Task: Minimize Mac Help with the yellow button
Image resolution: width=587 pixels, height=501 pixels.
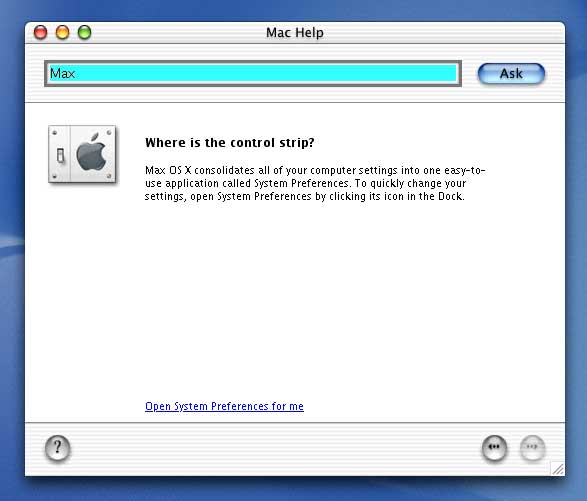Action: point(63,32)
